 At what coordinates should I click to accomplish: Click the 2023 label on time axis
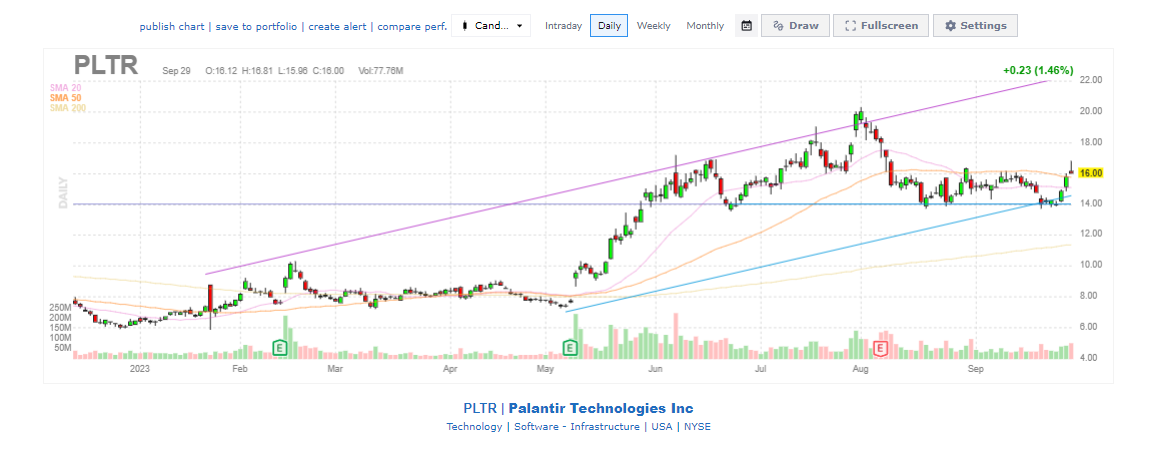point(139,370)
